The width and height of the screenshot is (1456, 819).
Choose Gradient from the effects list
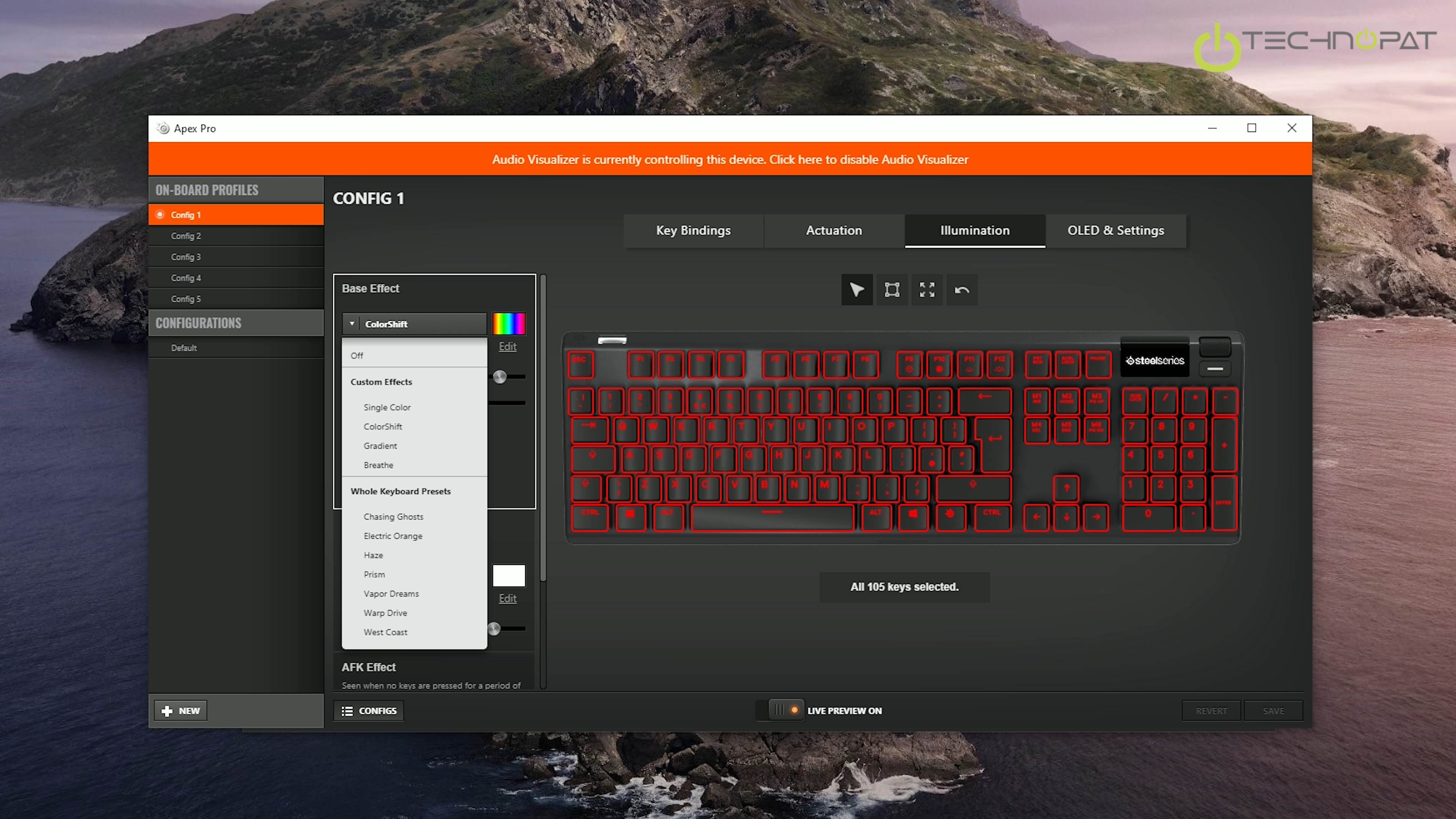(x=380, y=446)
